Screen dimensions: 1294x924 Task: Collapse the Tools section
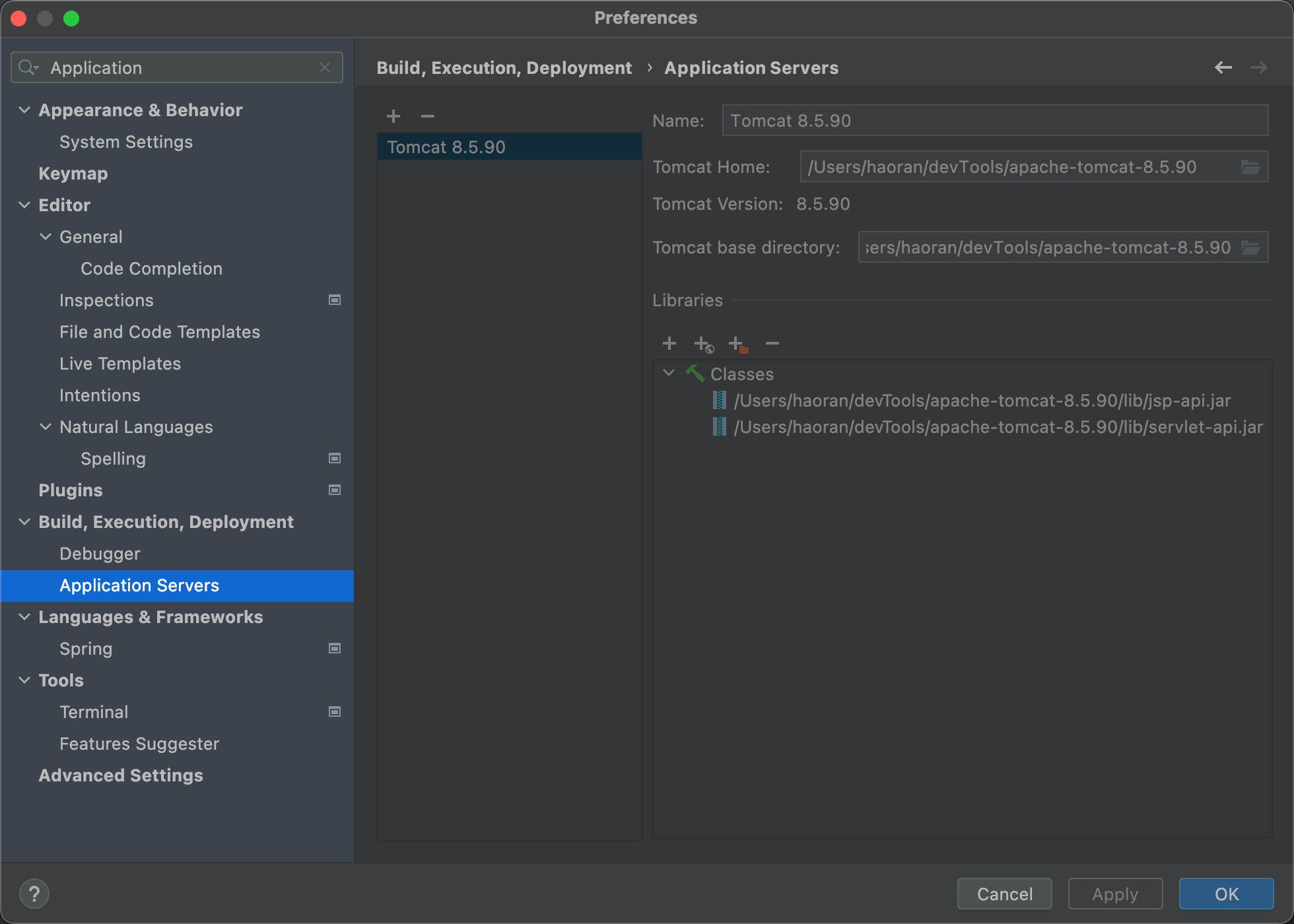pyautogui.click(x=24, y=680)
